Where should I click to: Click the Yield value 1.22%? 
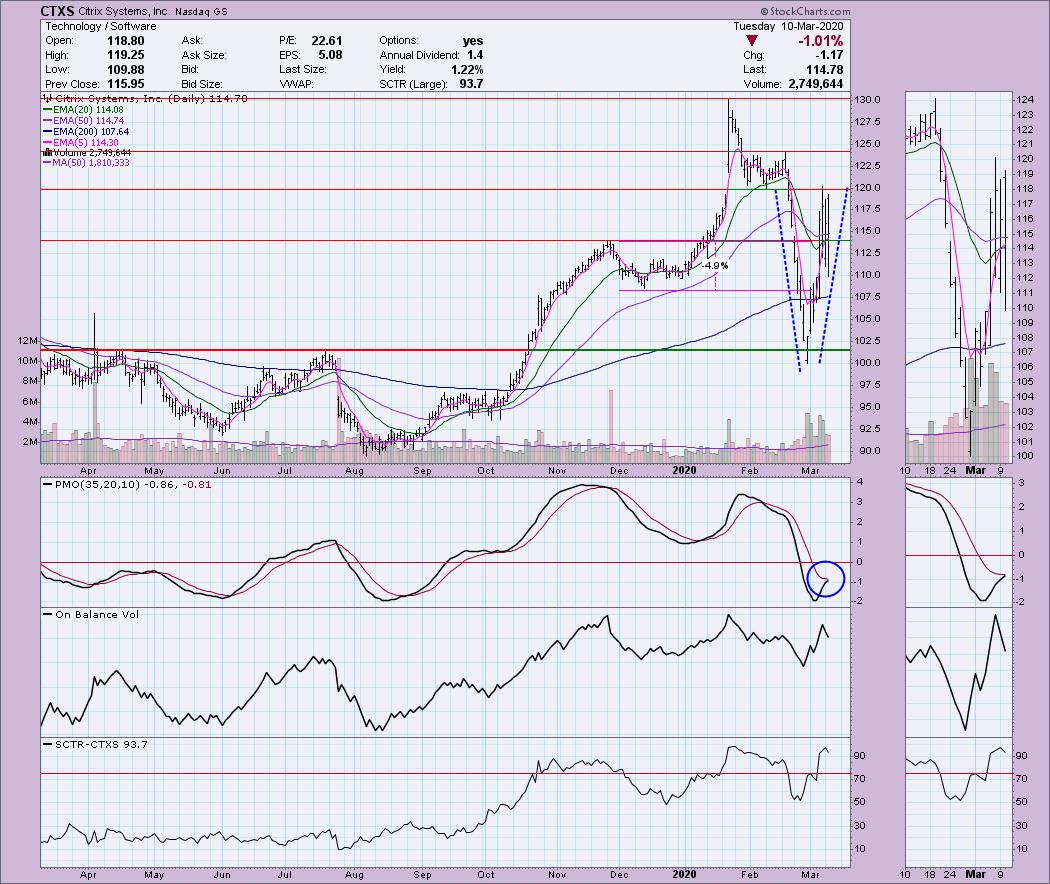467,70
